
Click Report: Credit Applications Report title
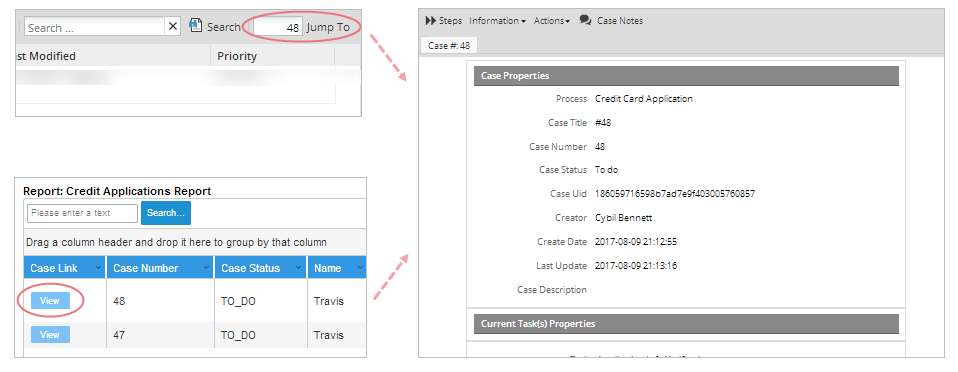(117, 191)
